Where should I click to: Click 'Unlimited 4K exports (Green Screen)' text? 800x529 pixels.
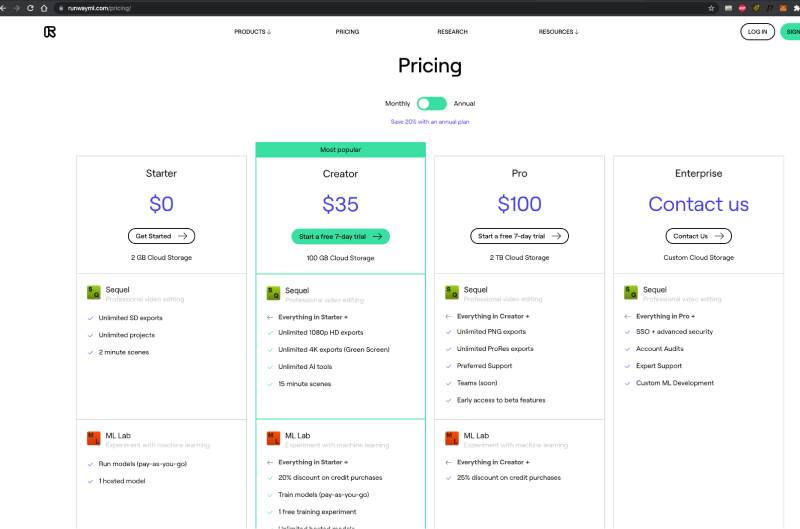pyautogui.click(x=334, y=350)
